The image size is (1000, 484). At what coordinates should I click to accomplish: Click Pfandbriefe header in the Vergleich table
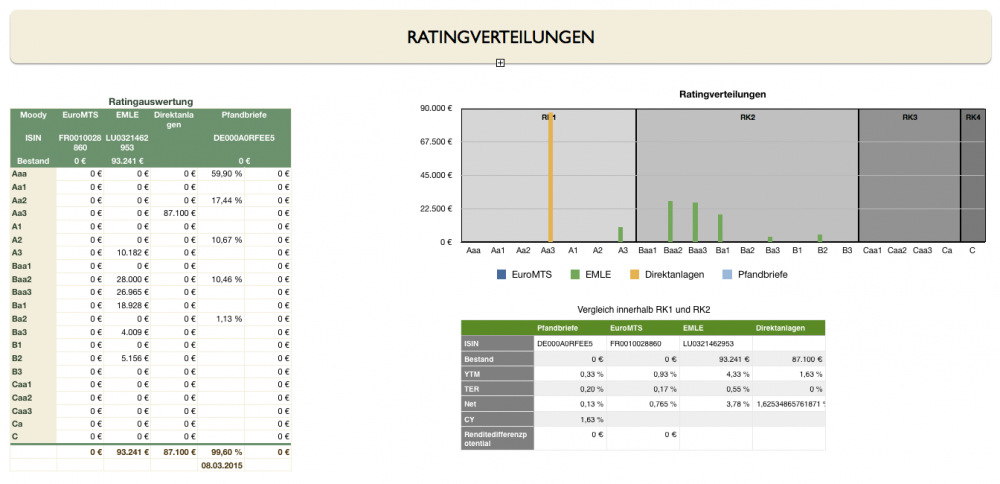[570, 328]
